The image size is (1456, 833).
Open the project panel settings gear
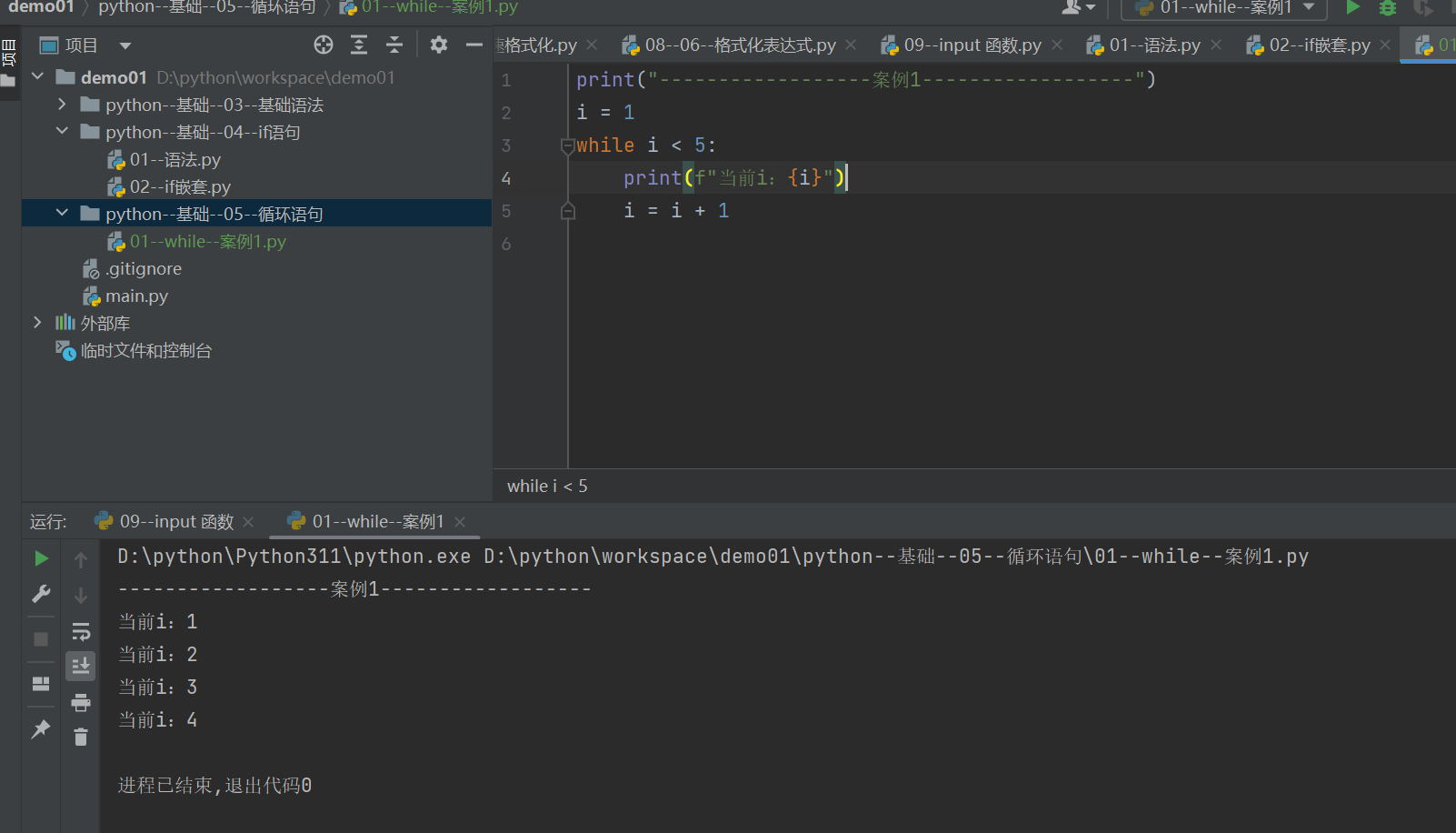point(439,45)
